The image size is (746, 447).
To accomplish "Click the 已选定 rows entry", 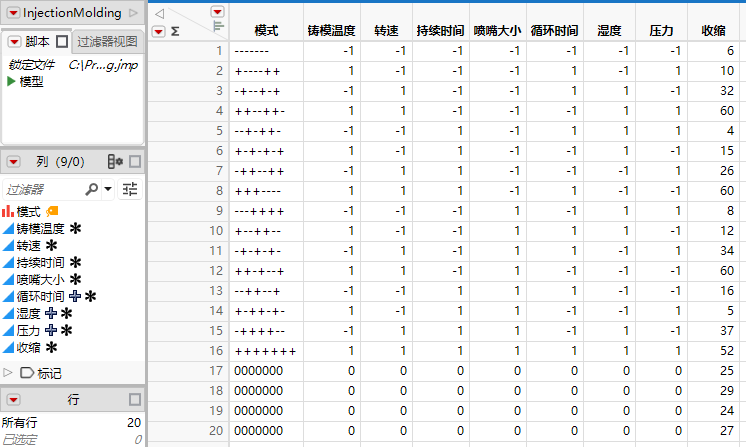I will click(x=71, y=439).
